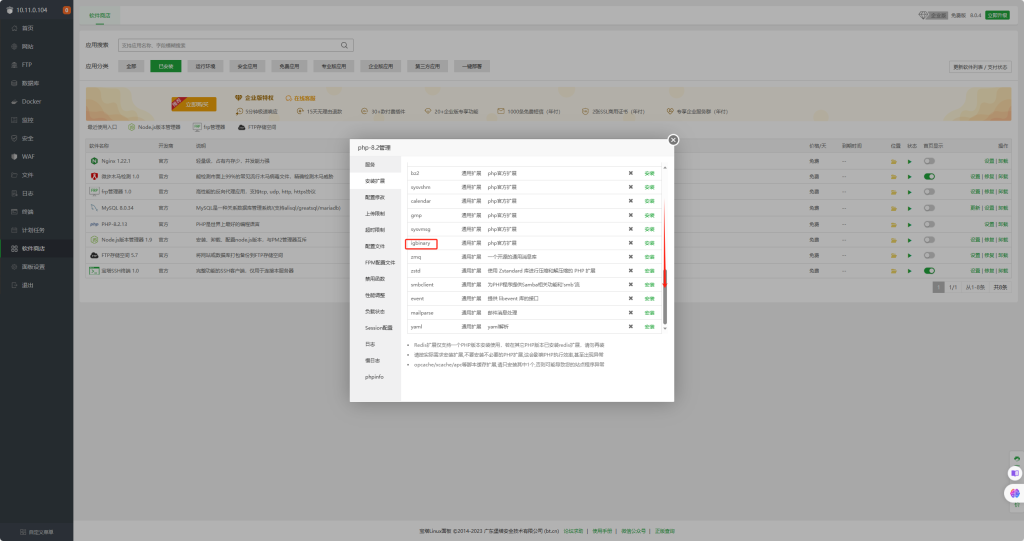Install the zstd extension
The width and height of the screenshot is (1024, 541).
649,271
